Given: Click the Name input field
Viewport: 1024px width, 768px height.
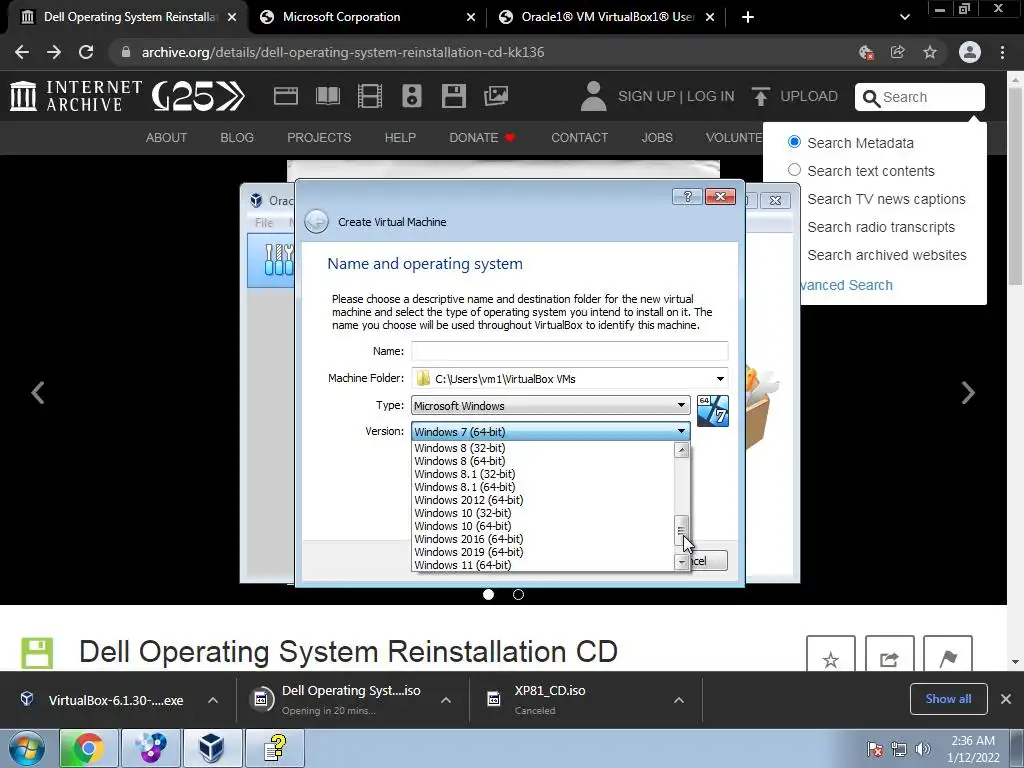Looking at the screenshot, I should pyautogui.click(x=569, y=351).
